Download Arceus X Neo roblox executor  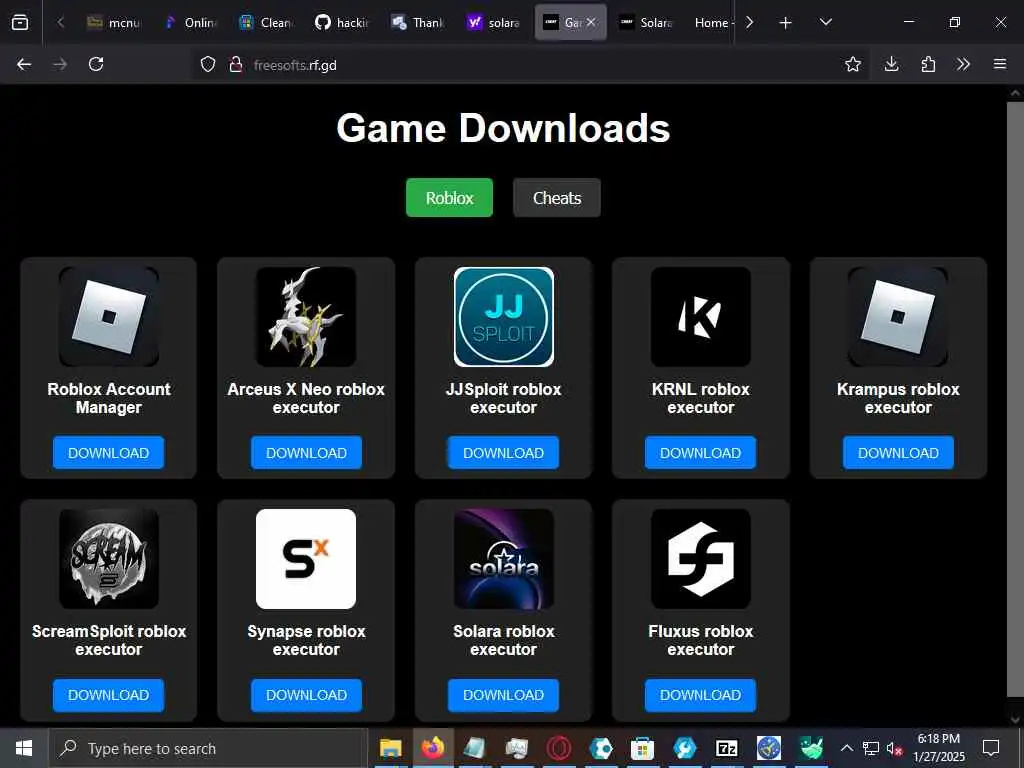306,453
